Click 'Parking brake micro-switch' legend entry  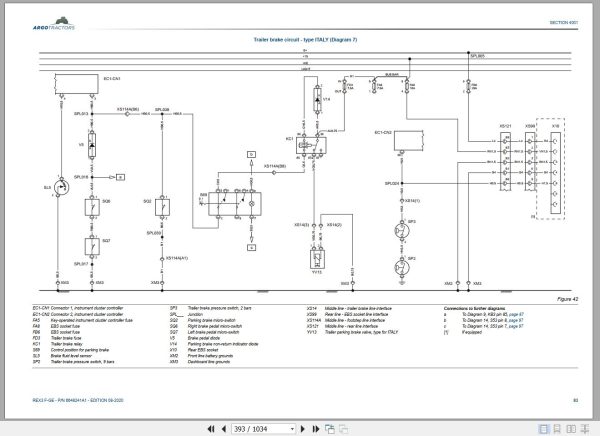point(212,320)
